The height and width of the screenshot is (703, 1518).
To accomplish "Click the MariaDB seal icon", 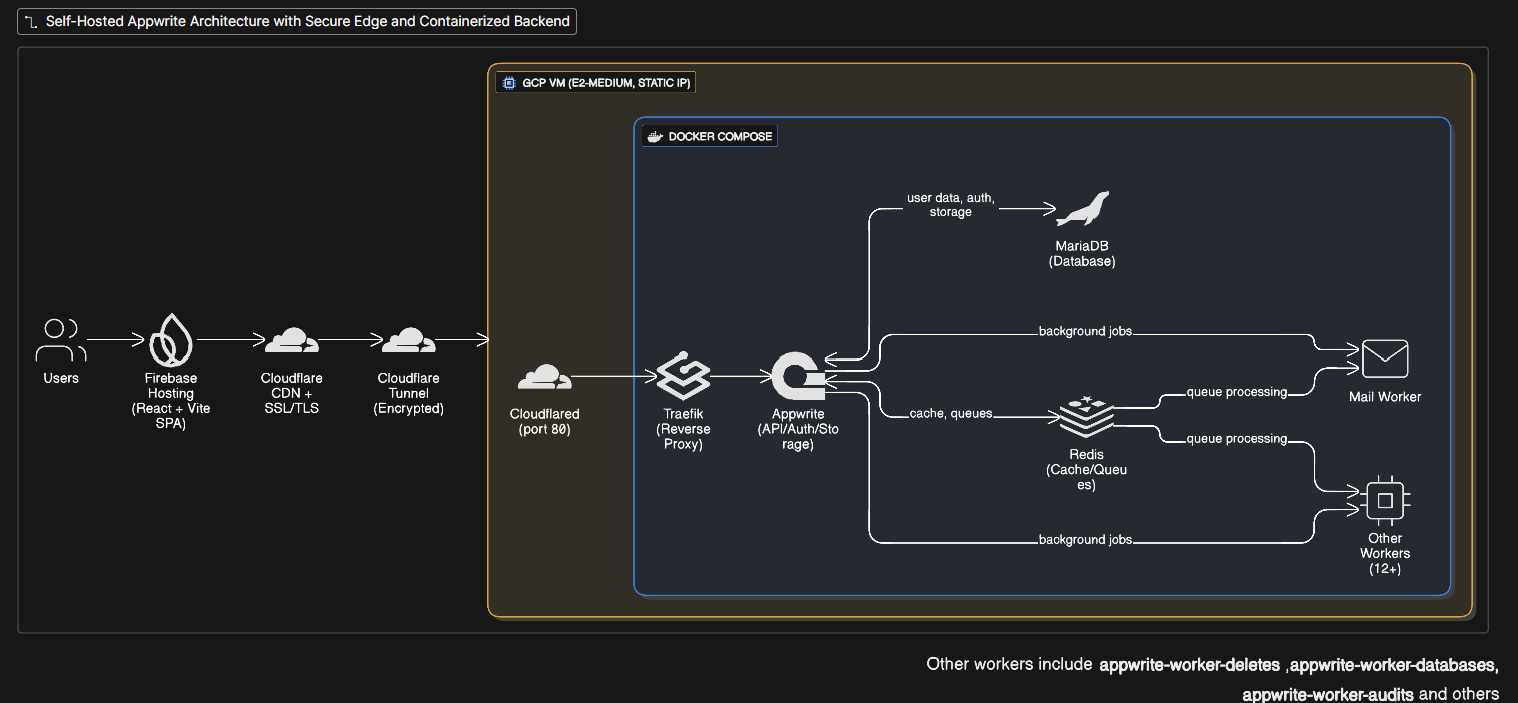I will tap(1082, 207).
